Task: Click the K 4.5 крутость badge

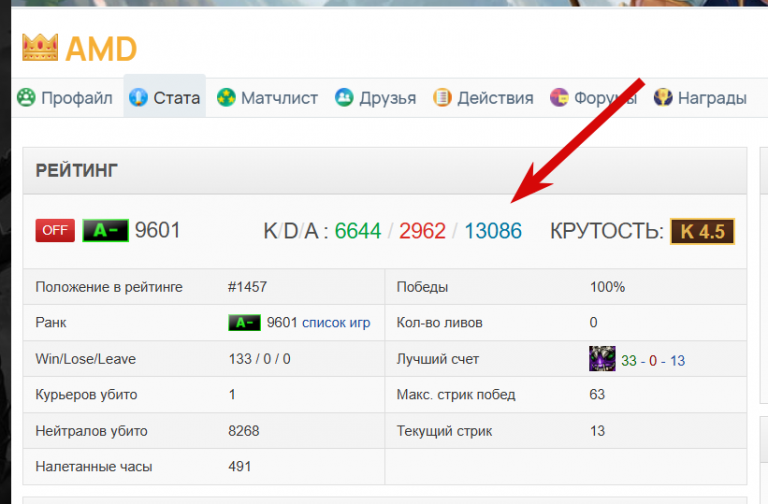Action: 702,232
